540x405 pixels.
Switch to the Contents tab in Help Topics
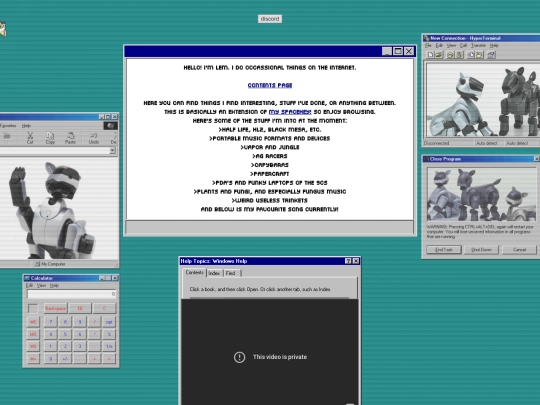click(x=195, y=272)
